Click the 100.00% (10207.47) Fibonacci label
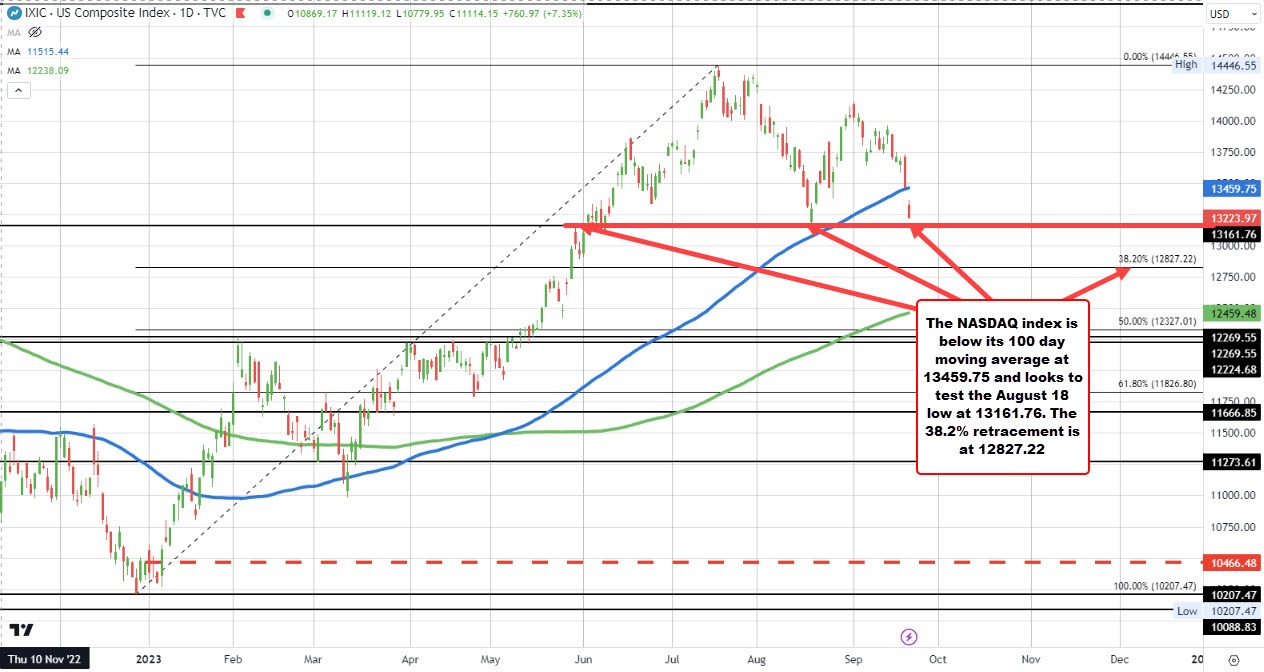The image size is (1264, 672). point(1155,586)
